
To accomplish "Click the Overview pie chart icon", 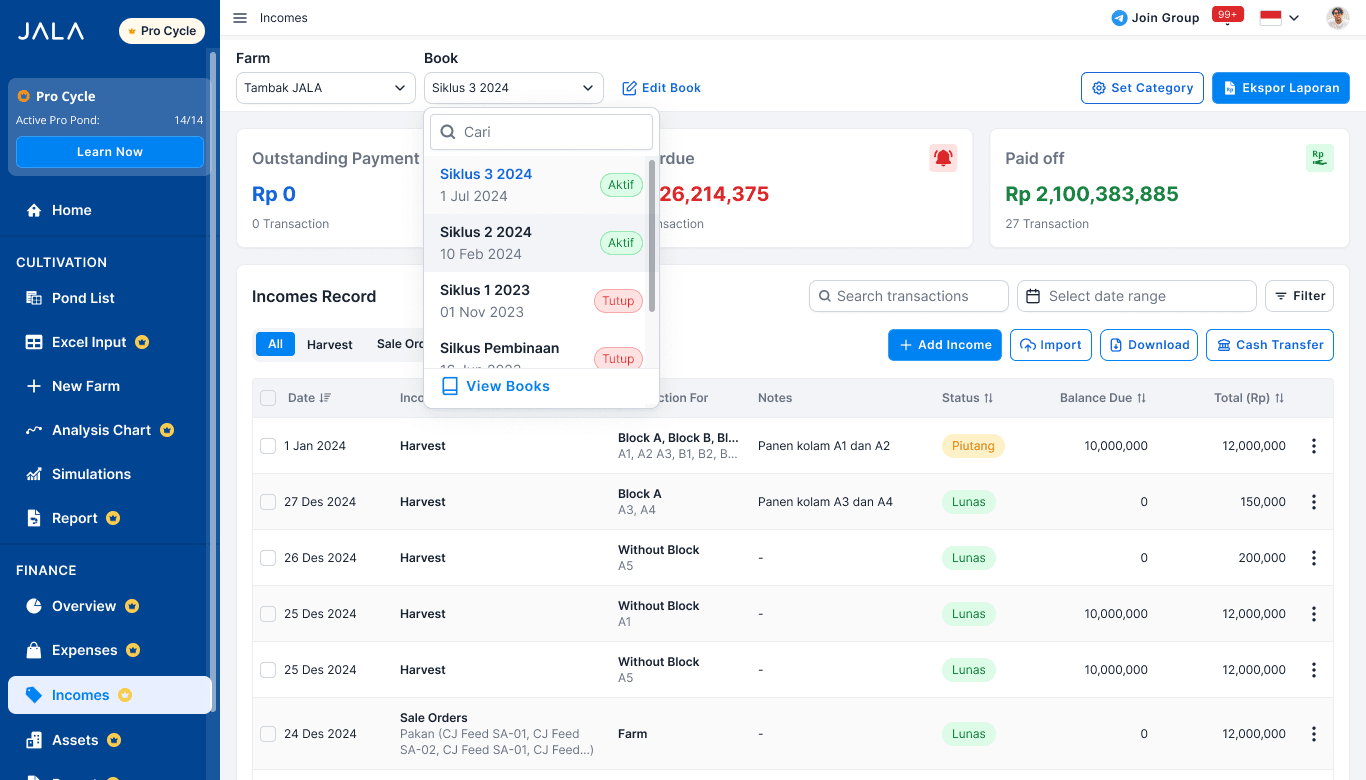I will pyautogui.click(x=34, y=606).
